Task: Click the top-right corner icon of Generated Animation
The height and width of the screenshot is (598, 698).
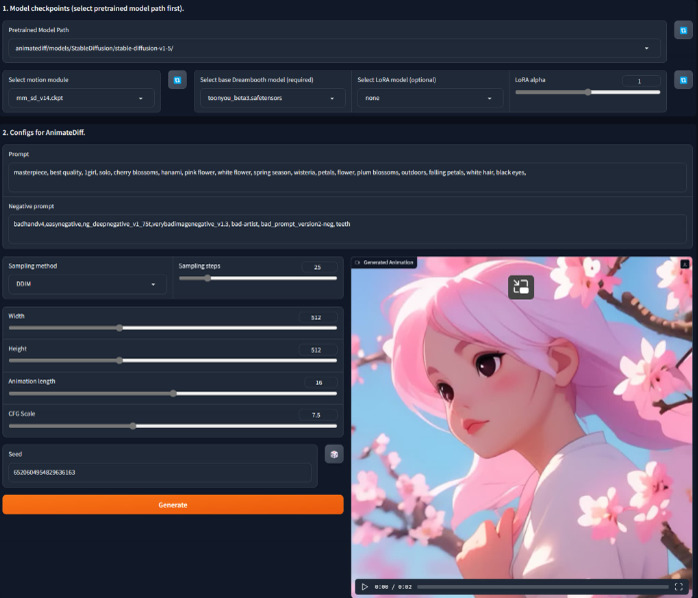Action: tap(684, 263)
